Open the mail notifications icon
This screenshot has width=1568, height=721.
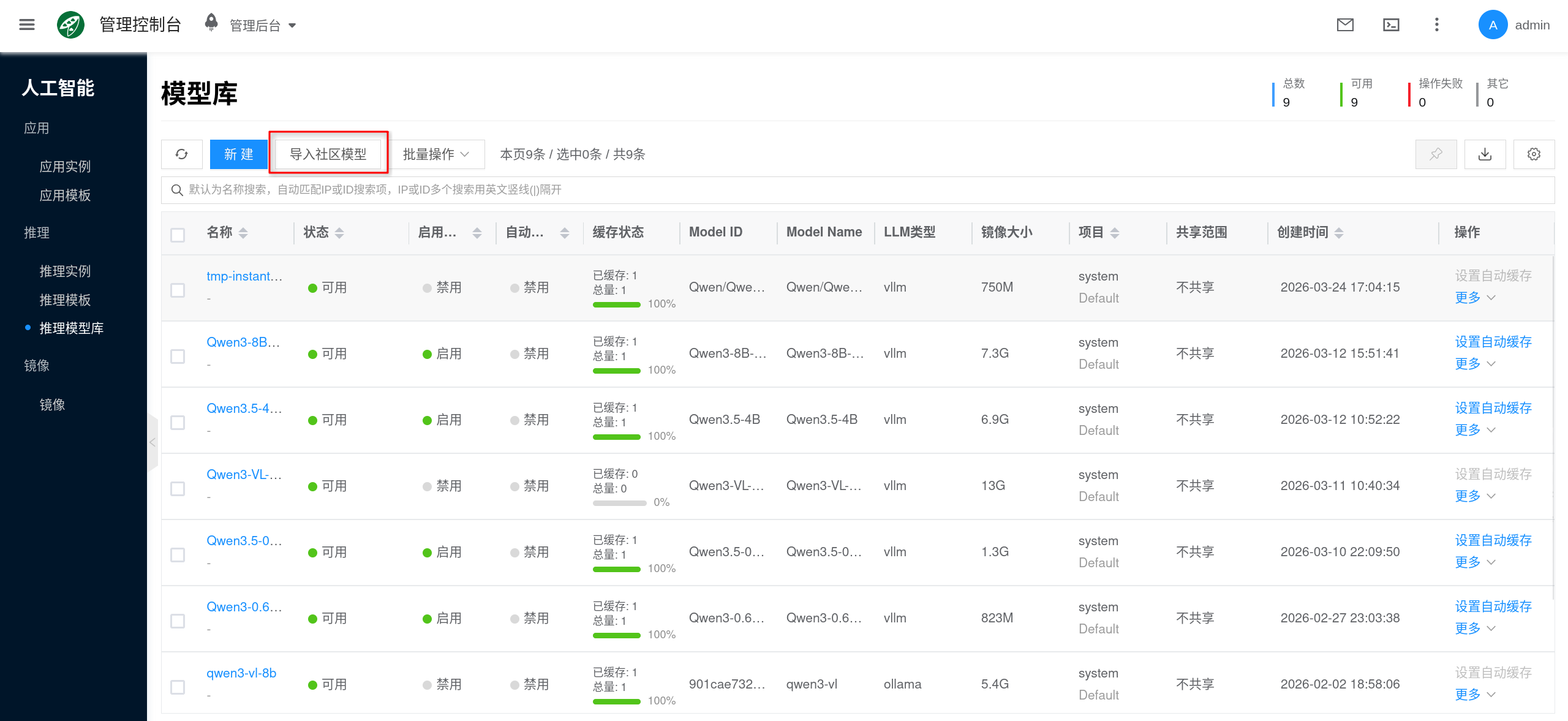pos(1345,25)
